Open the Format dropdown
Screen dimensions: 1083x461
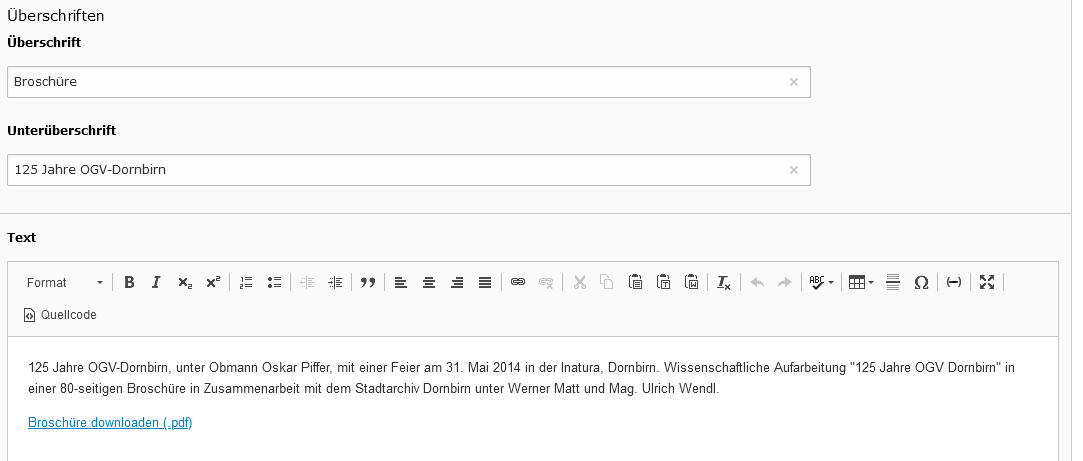64,283
